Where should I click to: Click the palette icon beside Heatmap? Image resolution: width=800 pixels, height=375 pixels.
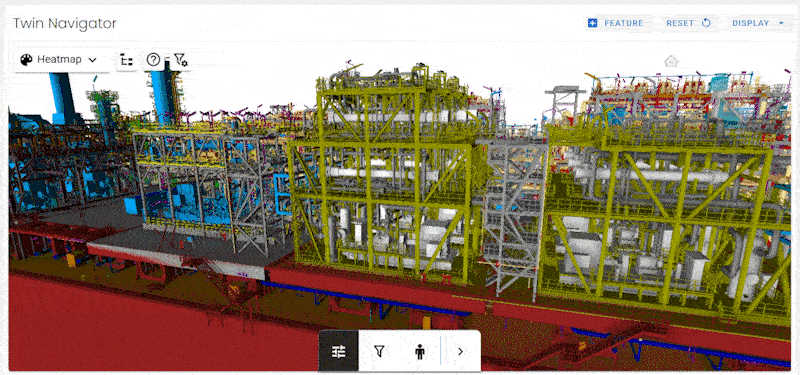coord(26,60)
